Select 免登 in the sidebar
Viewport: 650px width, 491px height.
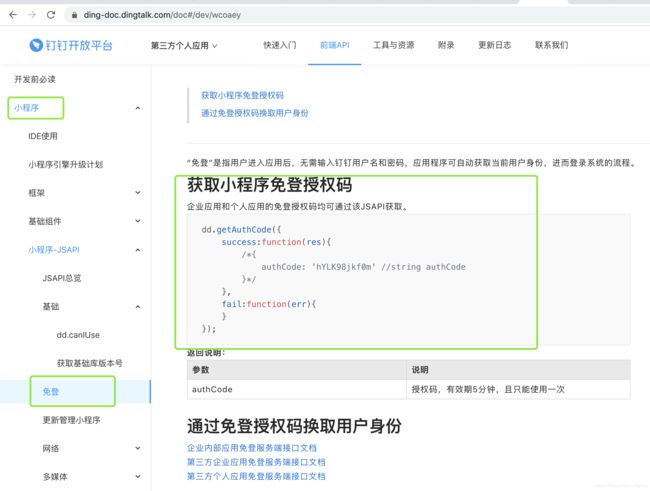[x=51, y=391]
